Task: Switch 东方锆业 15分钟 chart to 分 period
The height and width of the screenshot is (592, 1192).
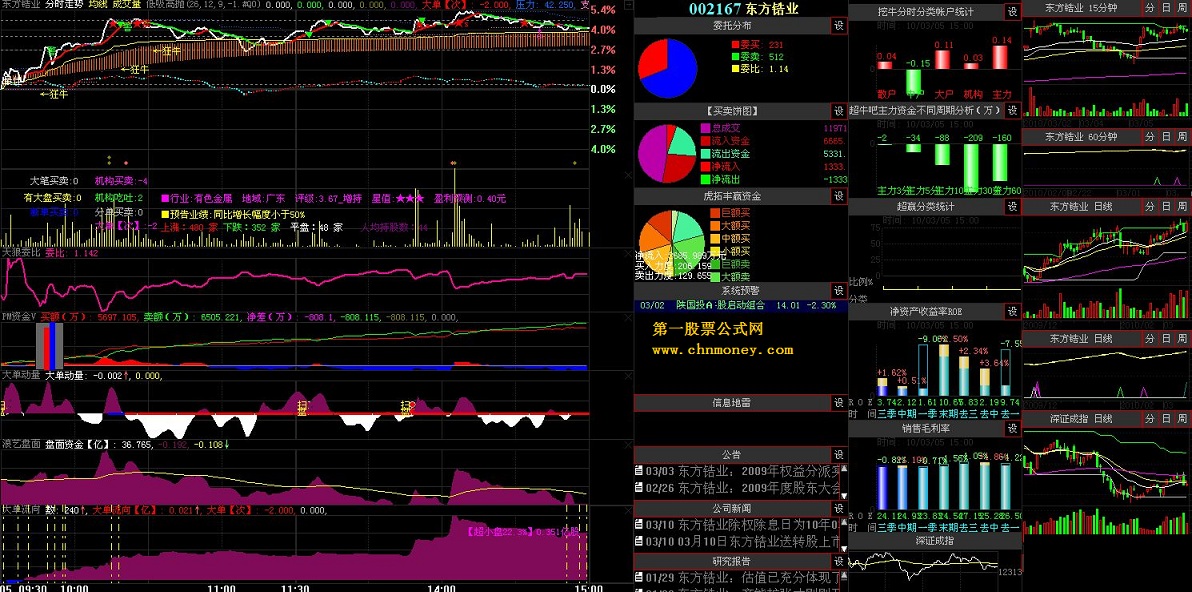Action: [1149, 8]
